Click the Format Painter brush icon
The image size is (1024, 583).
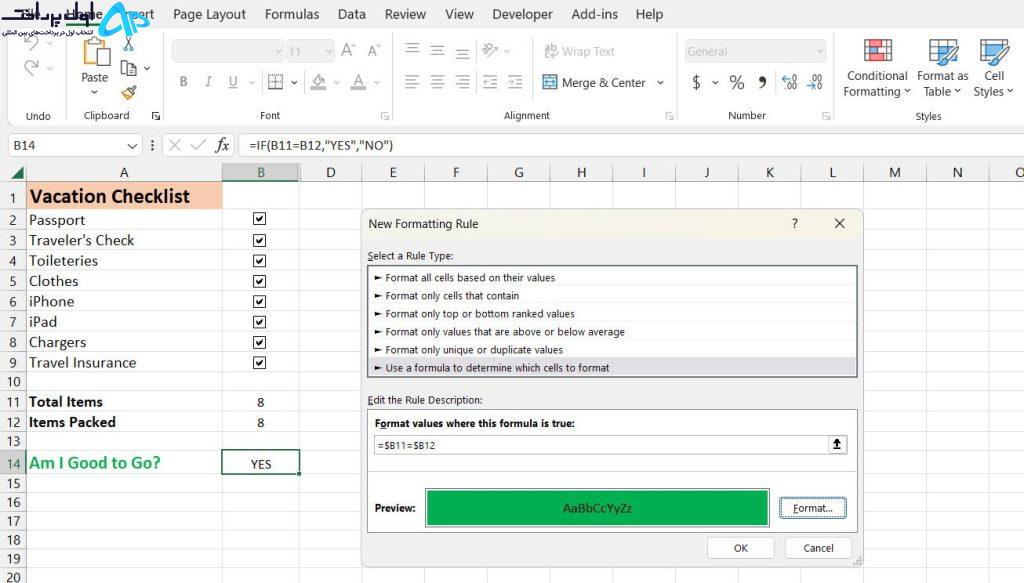coord(129,93)
